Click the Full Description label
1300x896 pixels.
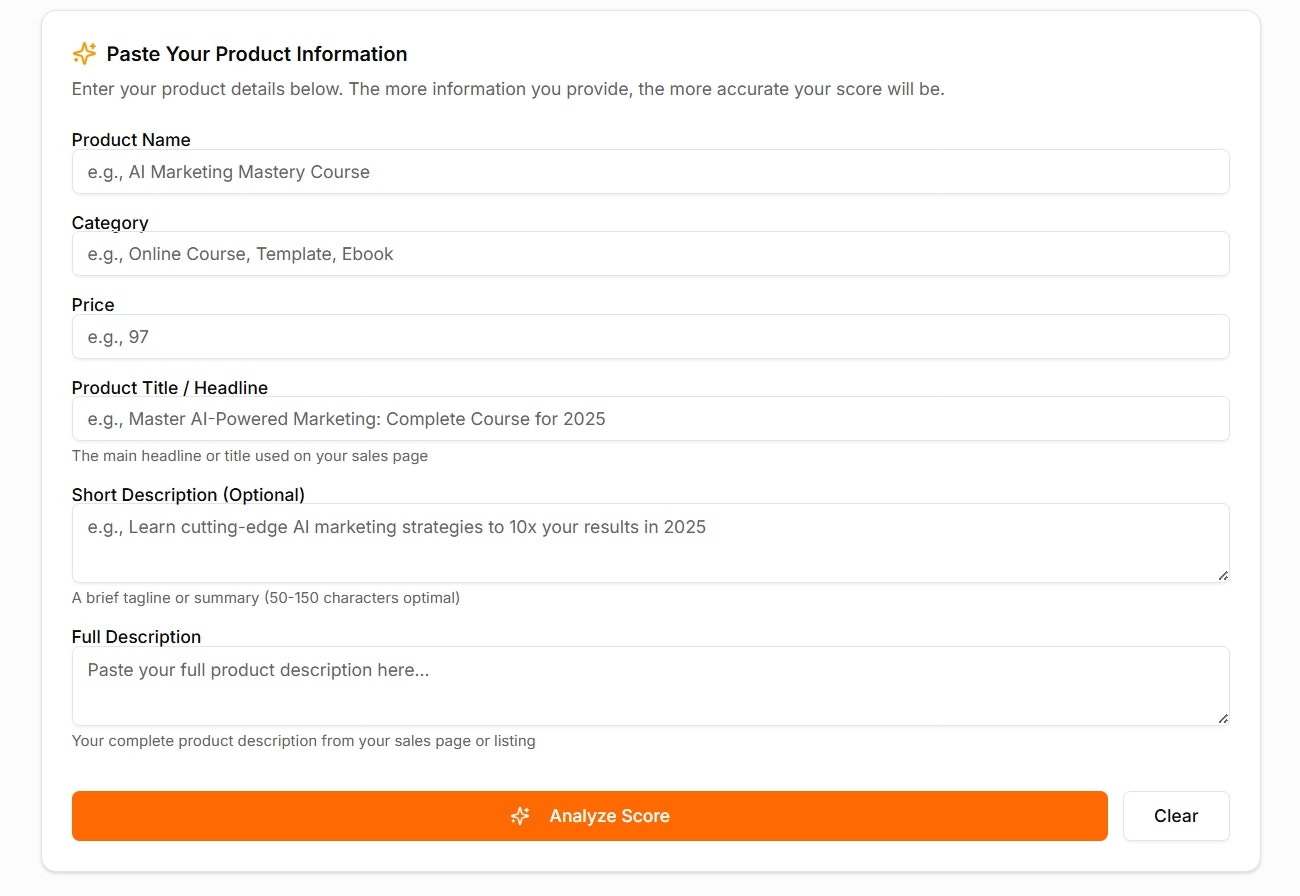click(136, 637)
